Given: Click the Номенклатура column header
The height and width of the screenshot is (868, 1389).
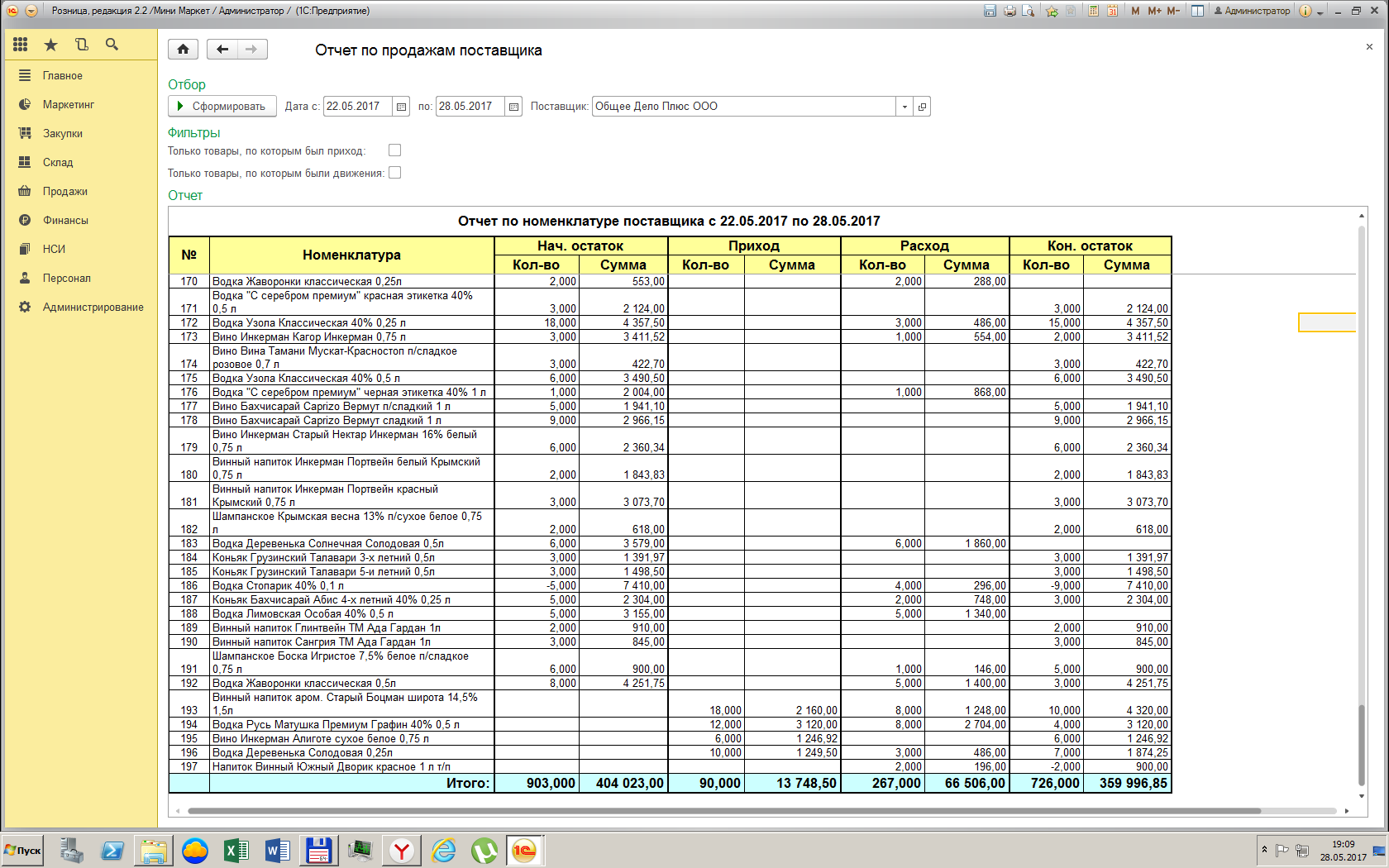Looking at the screenshot, I should coord(351,255).
